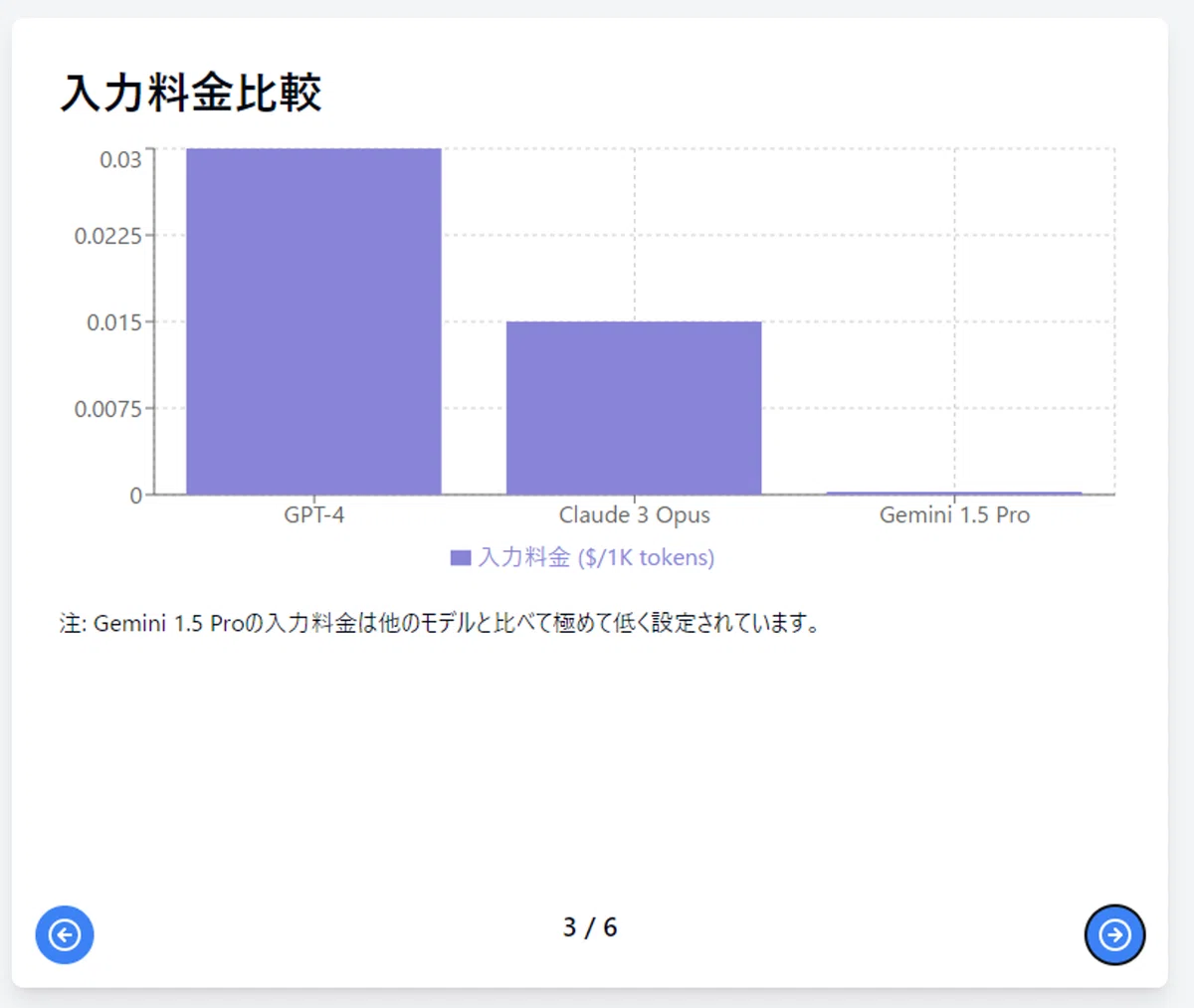Click the 0 y-axis value
This screenshot has height=1008, width=1194.
pos(136,496)
